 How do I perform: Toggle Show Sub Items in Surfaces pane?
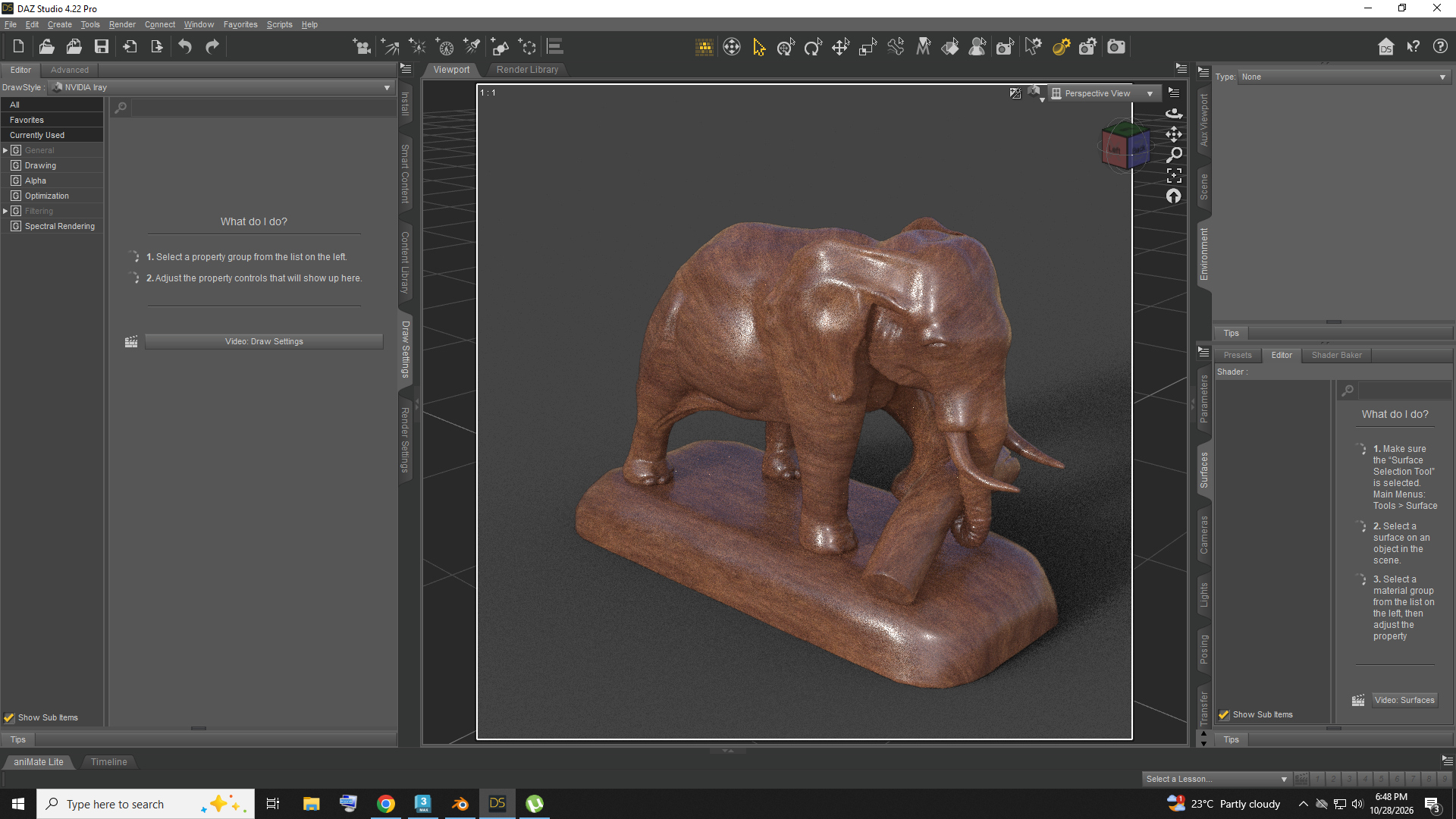pos(1224,714)
